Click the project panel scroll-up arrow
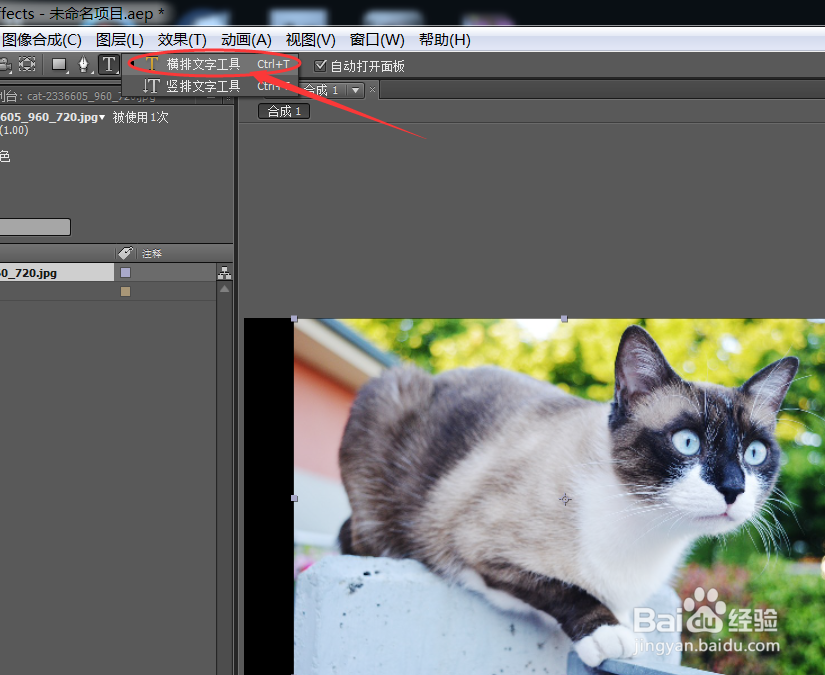825x675 pixels. pyautogui.click(x=225, y=289)
